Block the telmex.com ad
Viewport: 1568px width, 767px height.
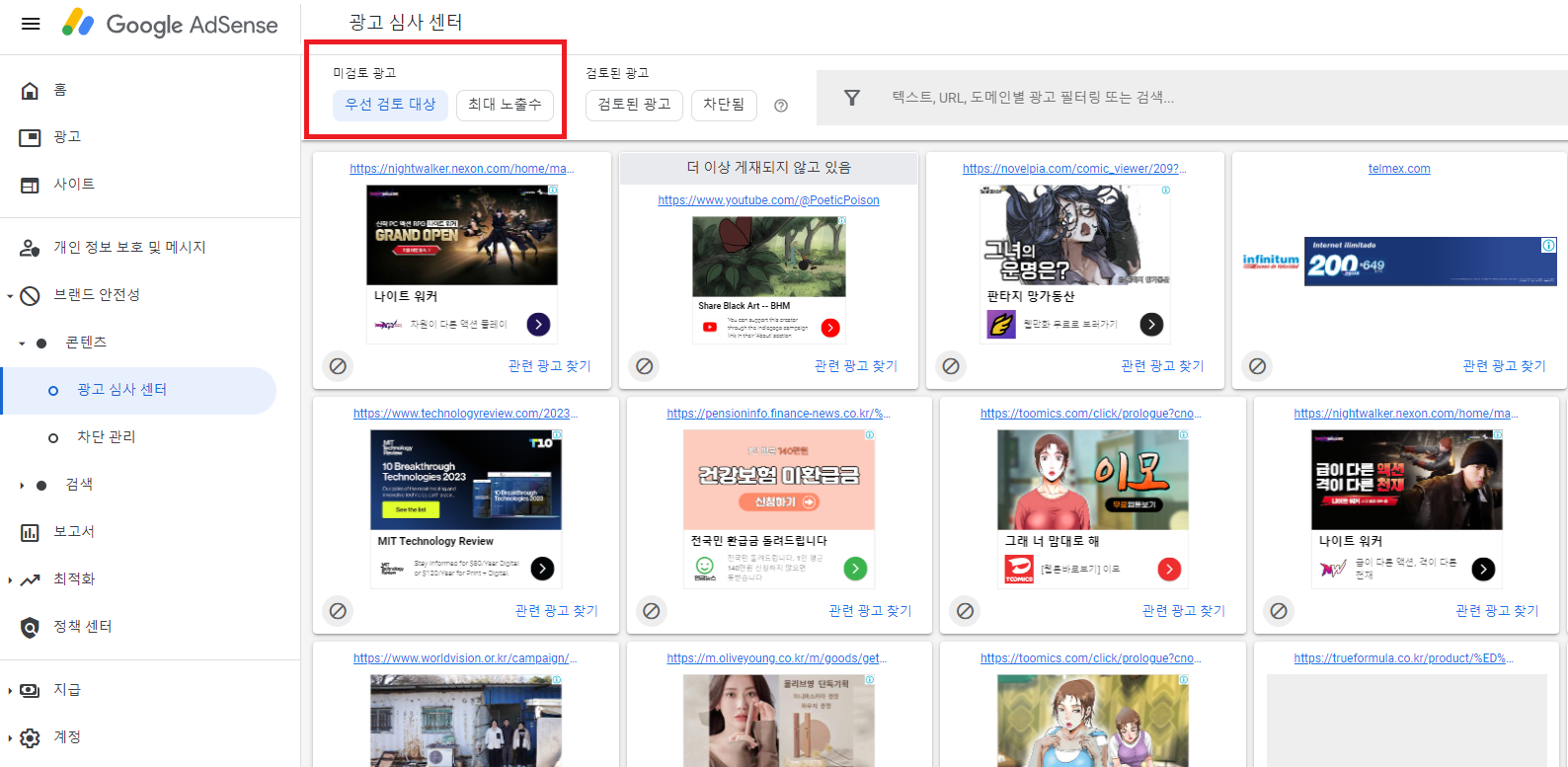pyautogui.click(x=1257, y=366)
